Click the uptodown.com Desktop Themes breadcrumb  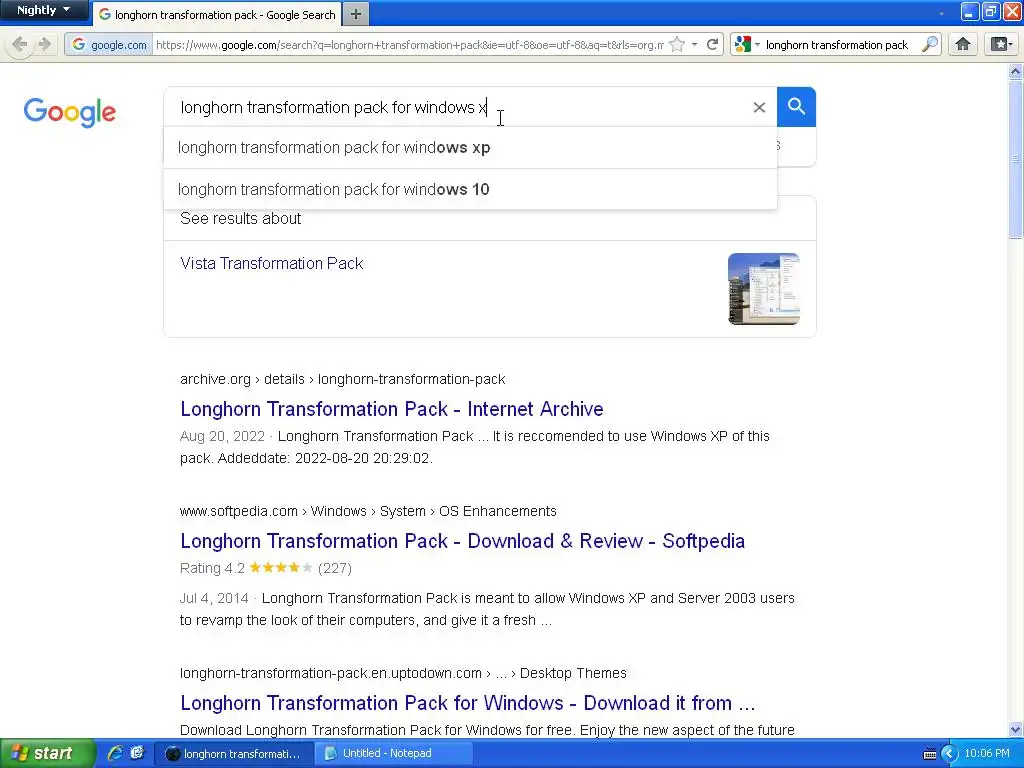[x=403, y=673]
